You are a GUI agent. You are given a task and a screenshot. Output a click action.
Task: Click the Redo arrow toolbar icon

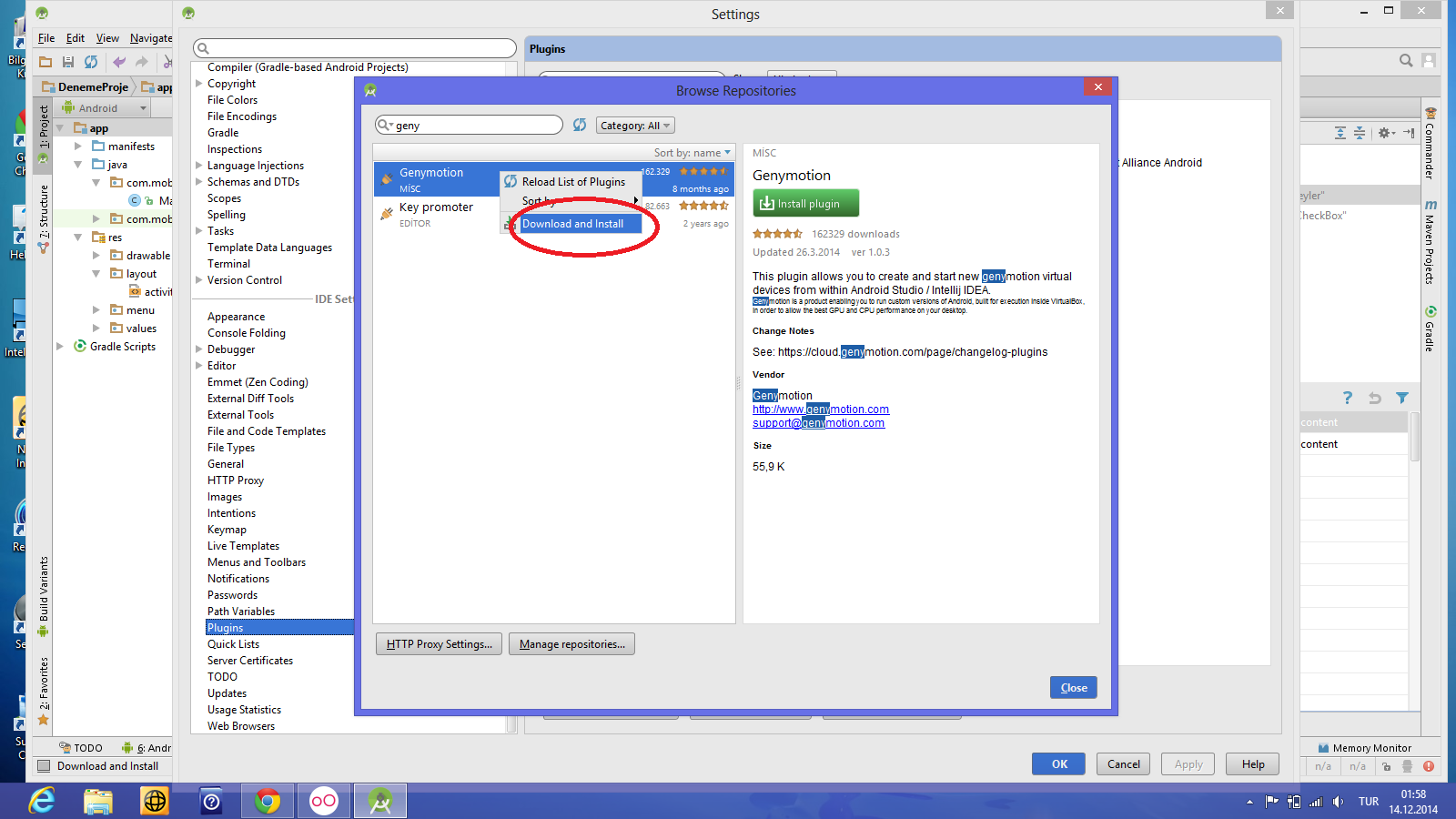(141, 62)
